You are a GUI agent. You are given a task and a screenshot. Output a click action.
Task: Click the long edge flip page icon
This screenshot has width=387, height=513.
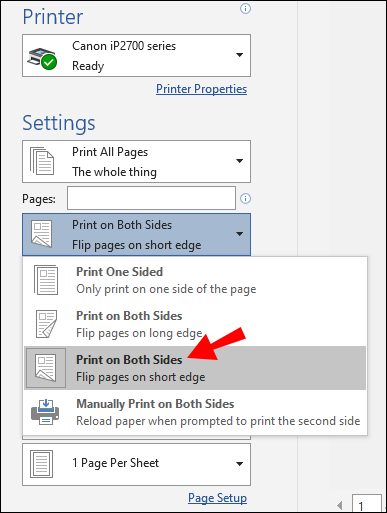[x=46, y=324]
